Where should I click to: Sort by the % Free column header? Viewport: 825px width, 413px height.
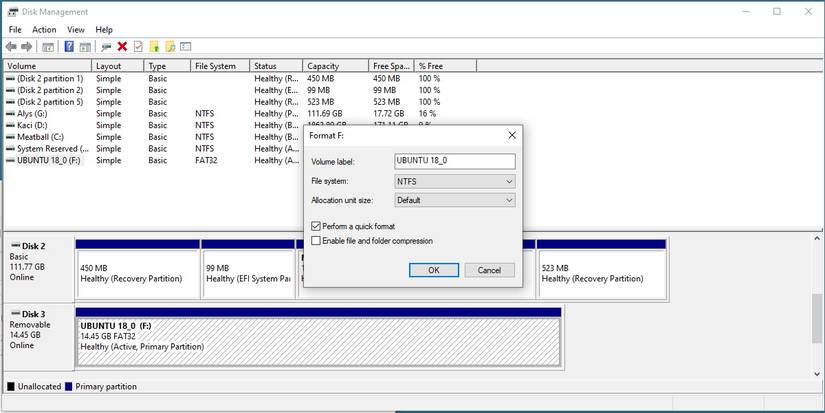(x=445, y=66)
